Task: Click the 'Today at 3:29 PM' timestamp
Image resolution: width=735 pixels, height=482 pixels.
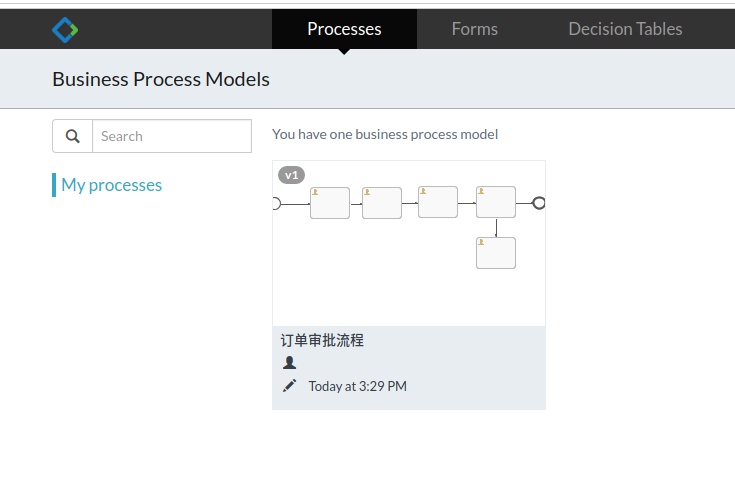Action: tap(357, 386)
